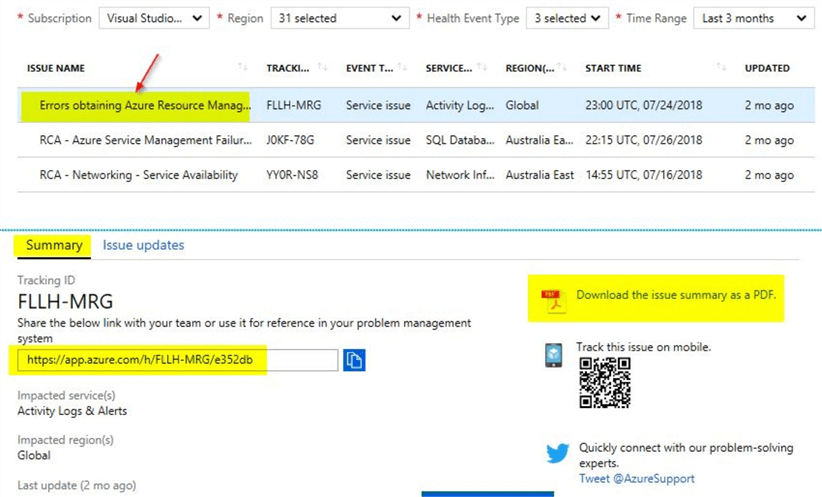Sort by Issue Name column arrows

(242, 68)
